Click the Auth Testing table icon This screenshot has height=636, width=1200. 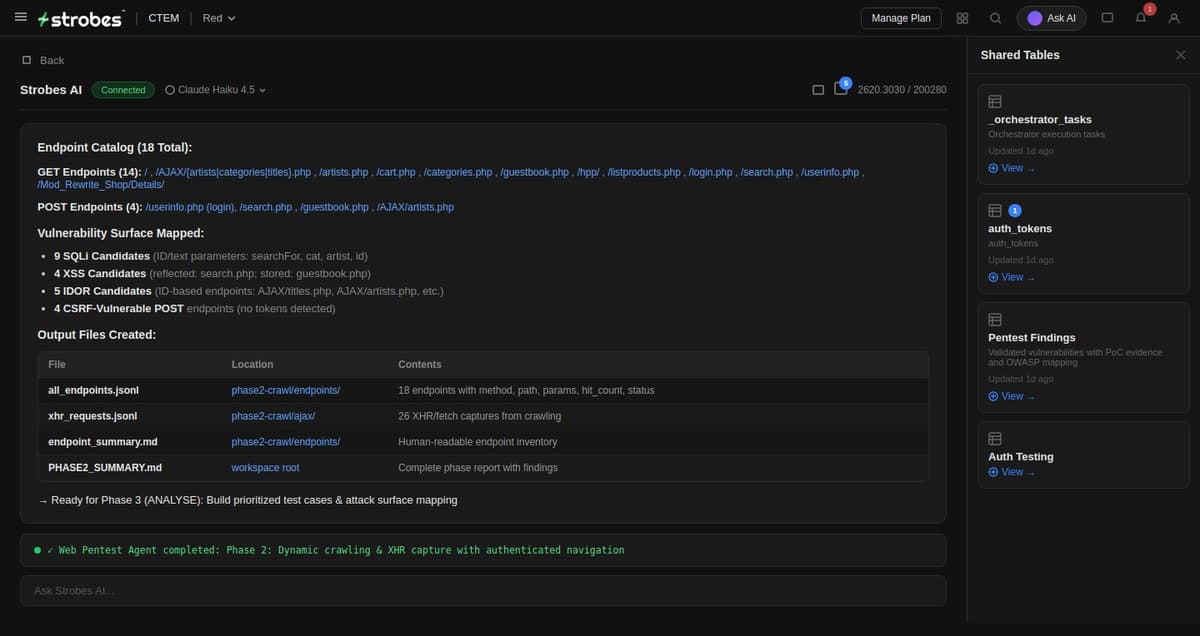click(x=995, y=438)
